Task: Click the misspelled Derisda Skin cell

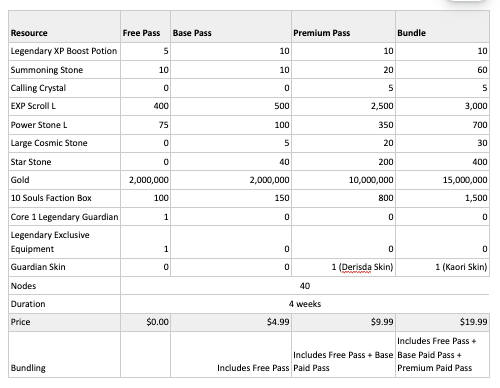Action: click(343, 267)
